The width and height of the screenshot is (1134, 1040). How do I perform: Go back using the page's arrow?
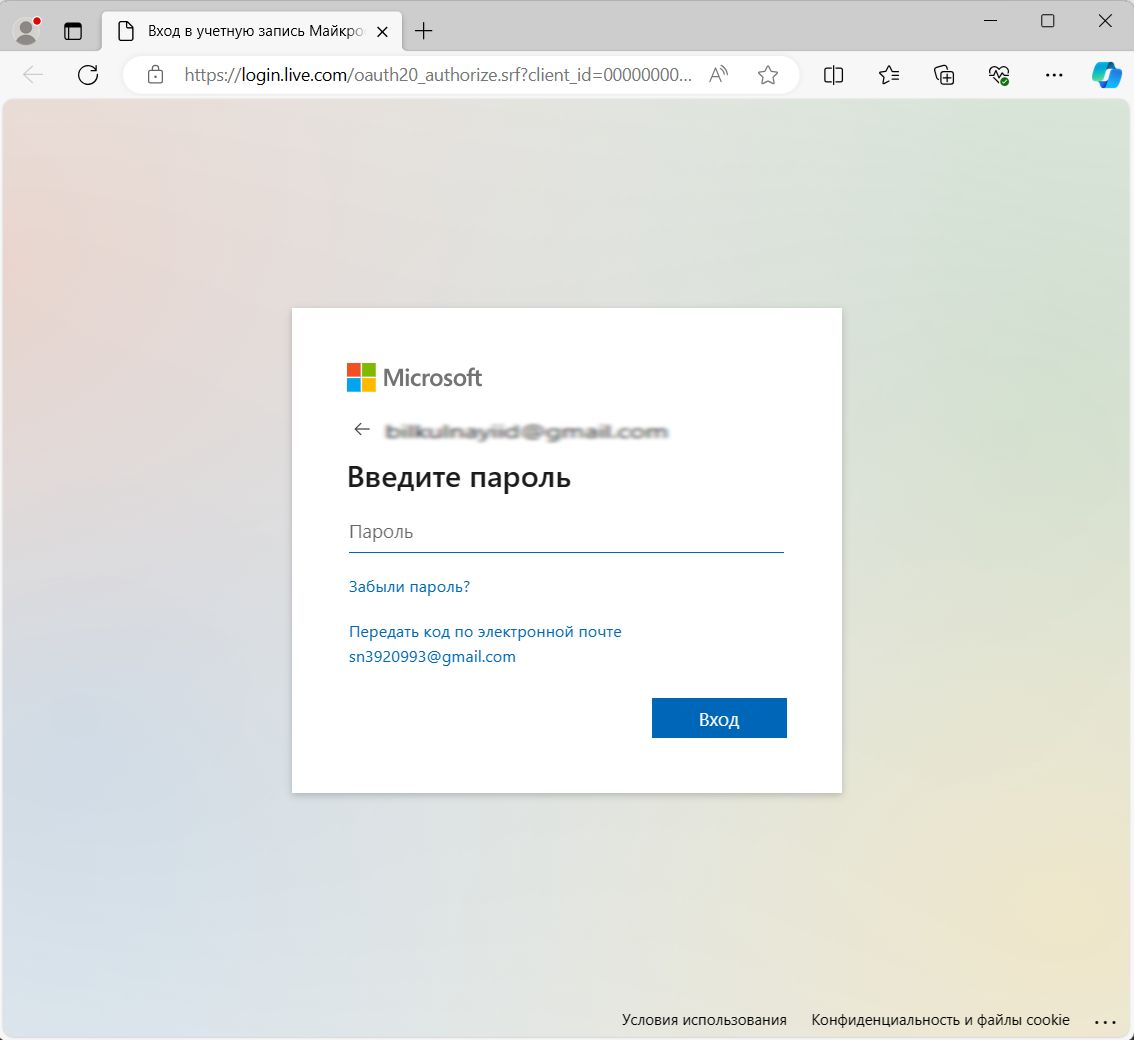(362, 428)
